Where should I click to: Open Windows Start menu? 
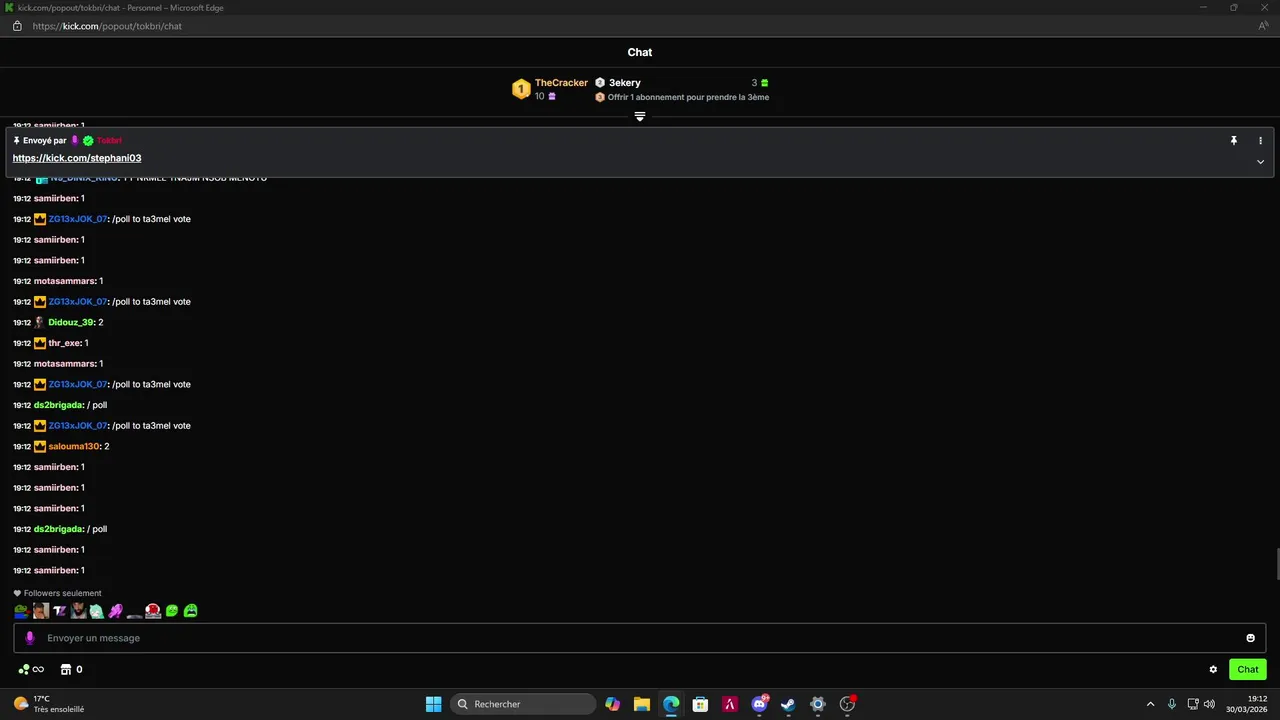[x=433, y=704]
